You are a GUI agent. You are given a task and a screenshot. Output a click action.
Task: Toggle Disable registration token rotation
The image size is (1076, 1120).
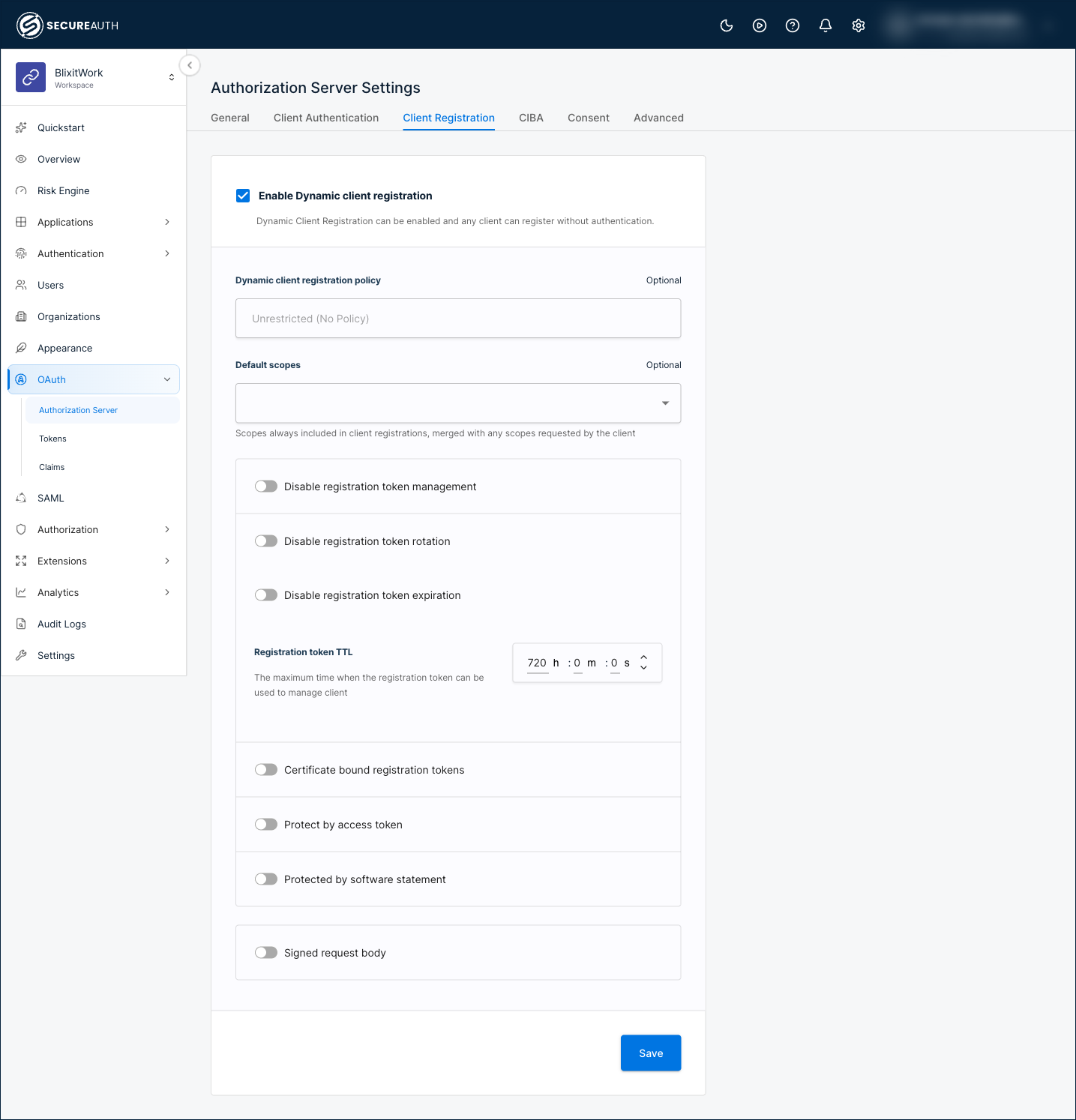(266, 541)
